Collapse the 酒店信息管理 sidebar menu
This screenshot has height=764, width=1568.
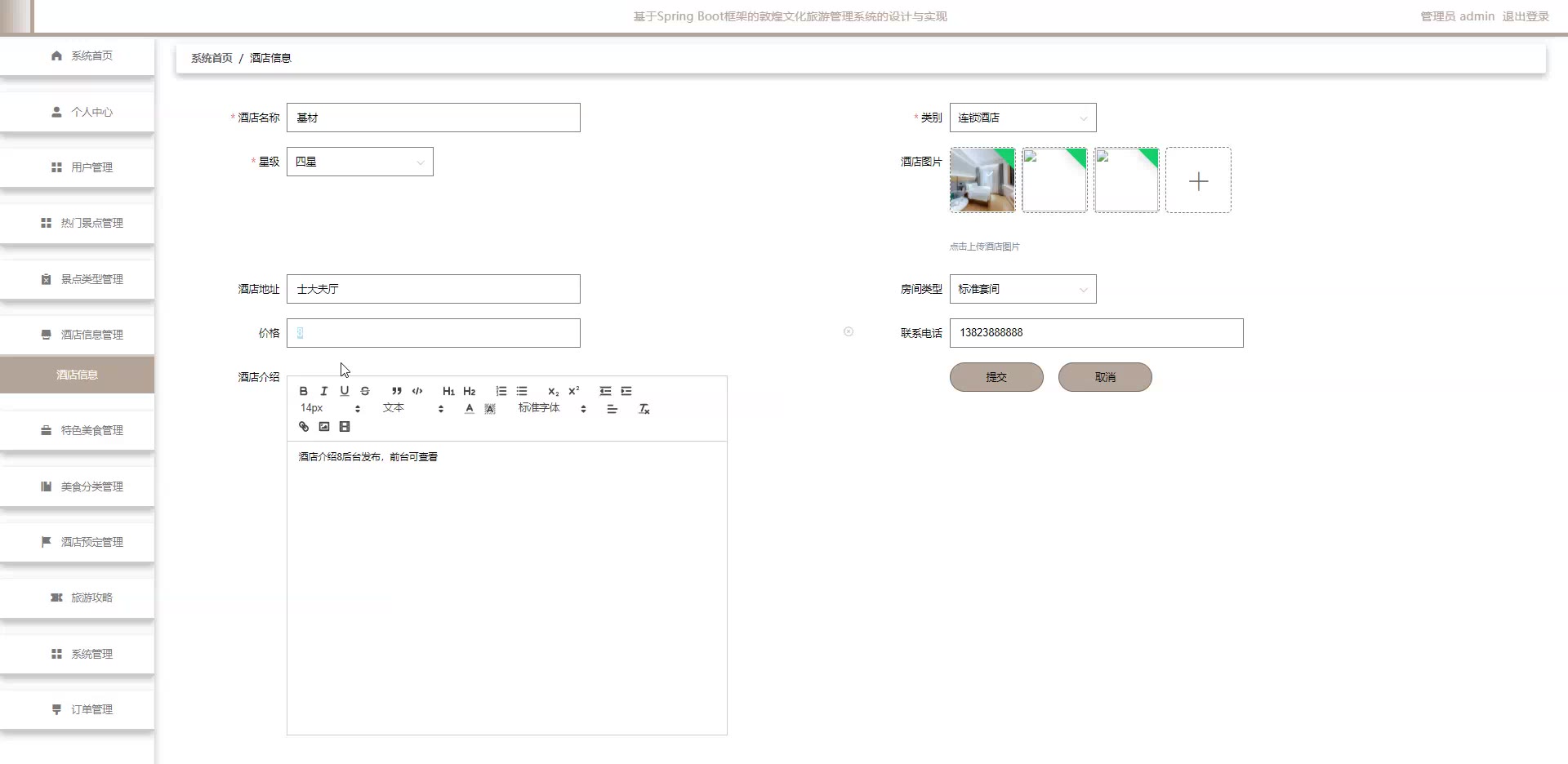pyautogui.click(x=77, y=335)
